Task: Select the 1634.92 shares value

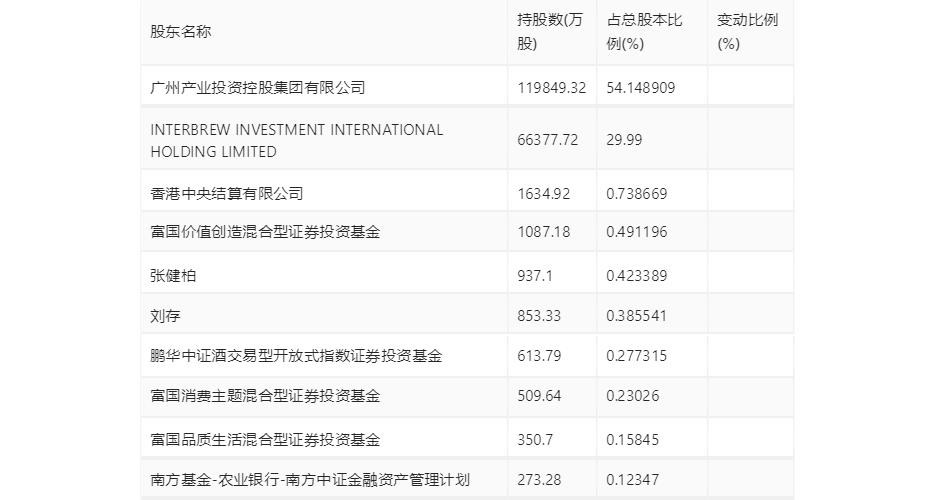Action: (543, 194)
